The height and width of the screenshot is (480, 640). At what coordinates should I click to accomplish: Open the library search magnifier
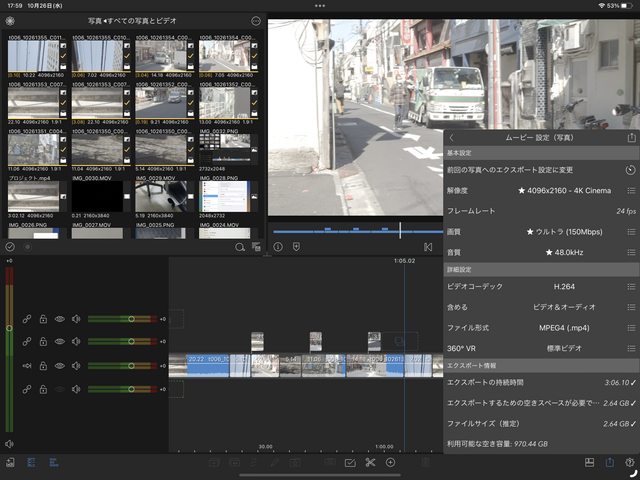pos(240,246)
